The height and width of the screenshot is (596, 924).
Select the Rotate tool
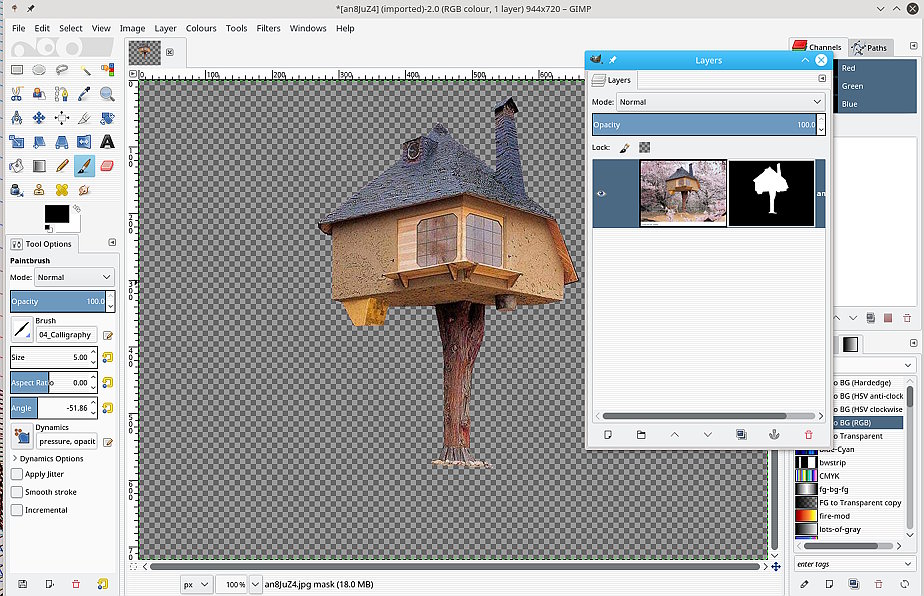(107, 118)
